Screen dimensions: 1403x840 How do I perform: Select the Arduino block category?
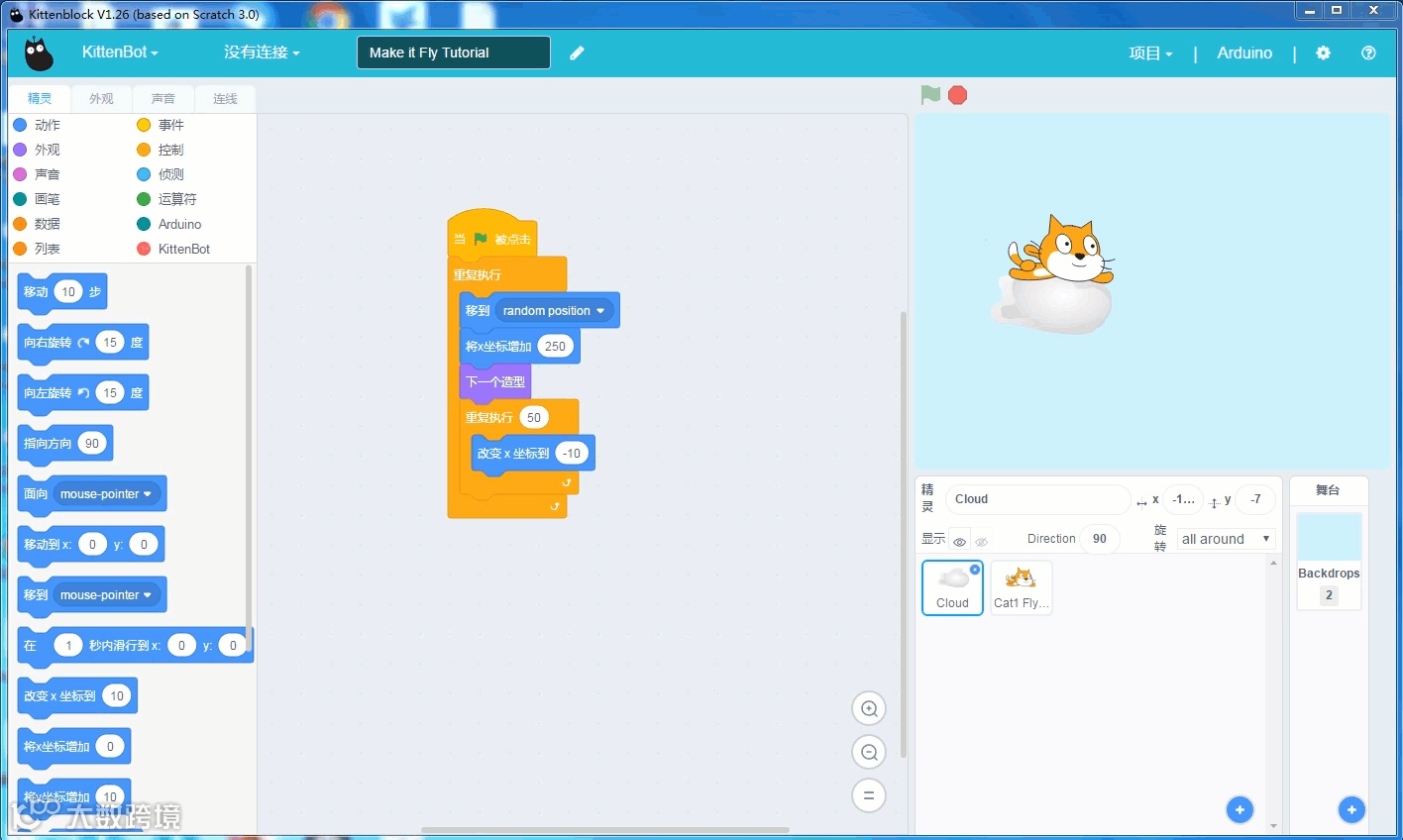click(169, 224)
